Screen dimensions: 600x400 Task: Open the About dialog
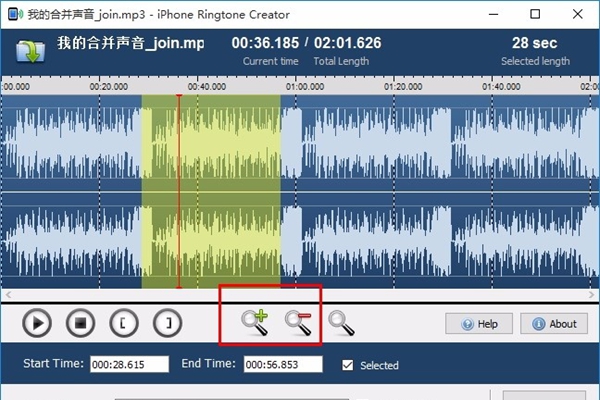[554, 324]
